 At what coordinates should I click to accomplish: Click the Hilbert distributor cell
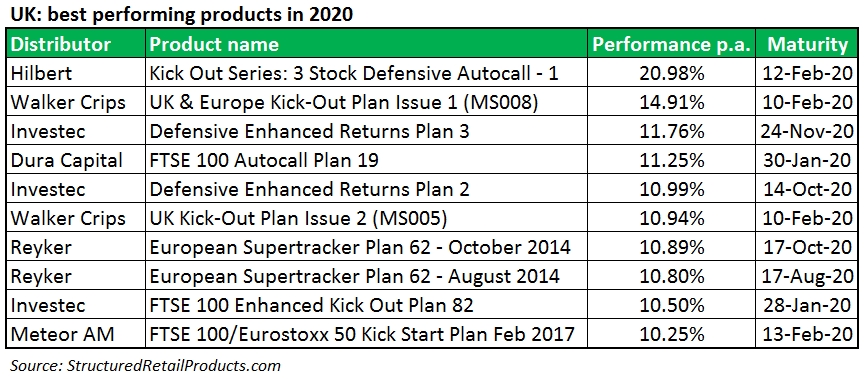coord(76,72)
